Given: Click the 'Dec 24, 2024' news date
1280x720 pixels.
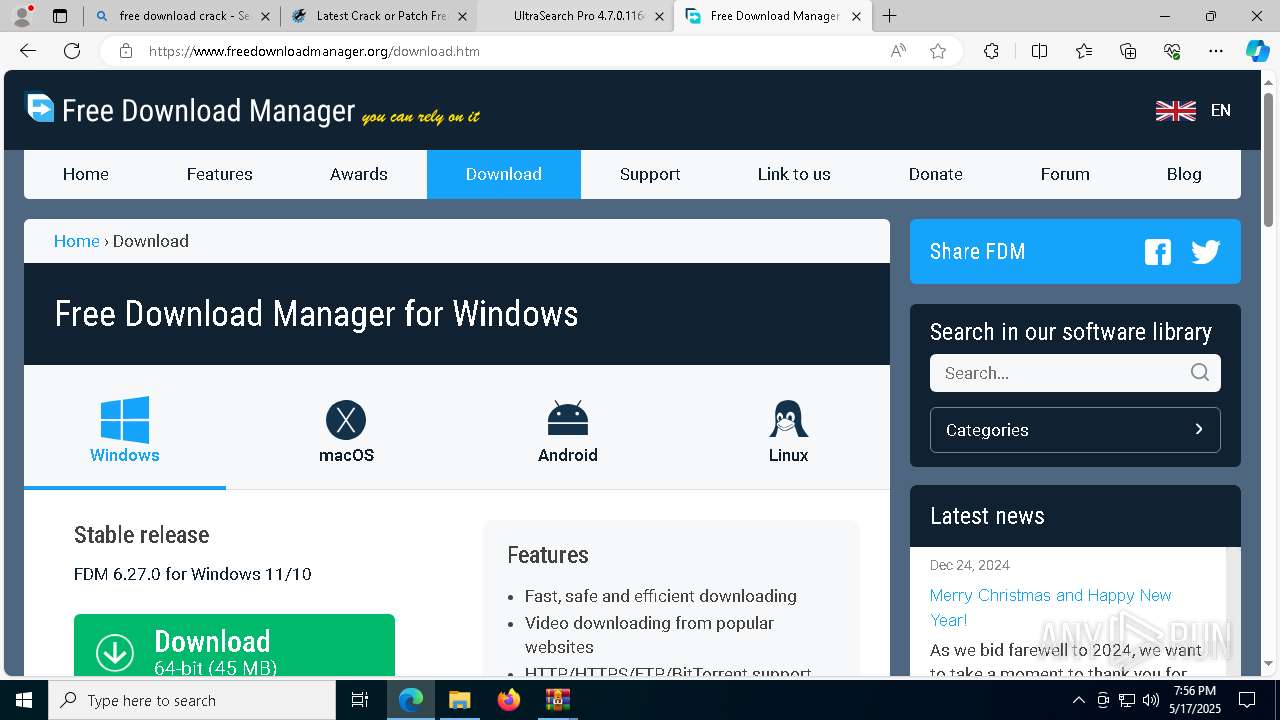Looking at the screenshot, I should click(970, 565).
